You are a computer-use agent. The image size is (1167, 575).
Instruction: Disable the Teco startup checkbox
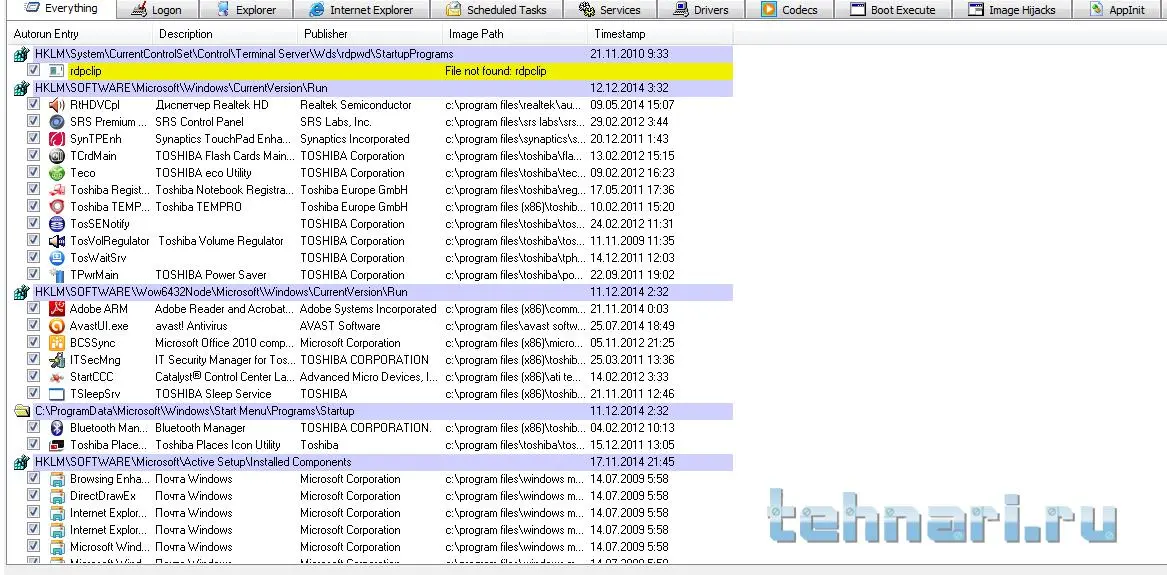(33, 172)
